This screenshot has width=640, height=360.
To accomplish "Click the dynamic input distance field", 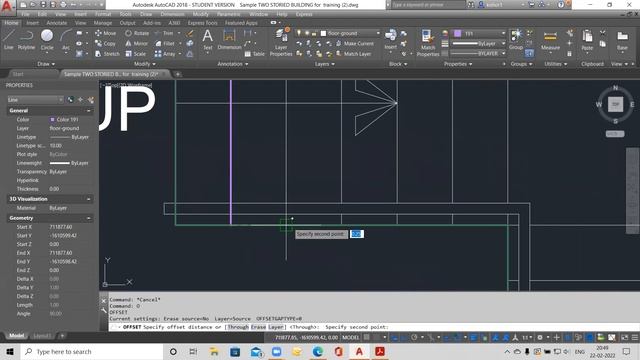I will click(x=356, y=234).
